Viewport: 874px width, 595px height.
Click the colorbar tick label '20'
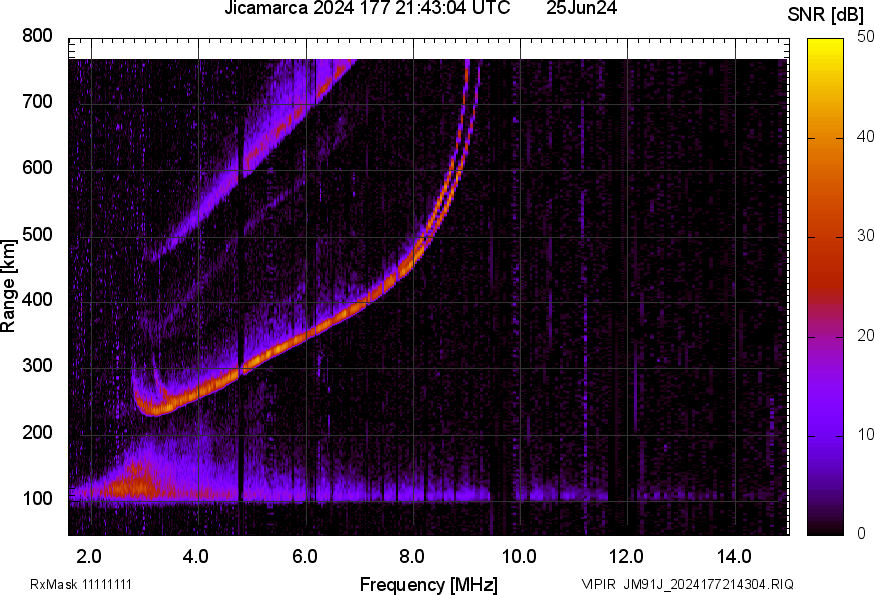[865, 335]
